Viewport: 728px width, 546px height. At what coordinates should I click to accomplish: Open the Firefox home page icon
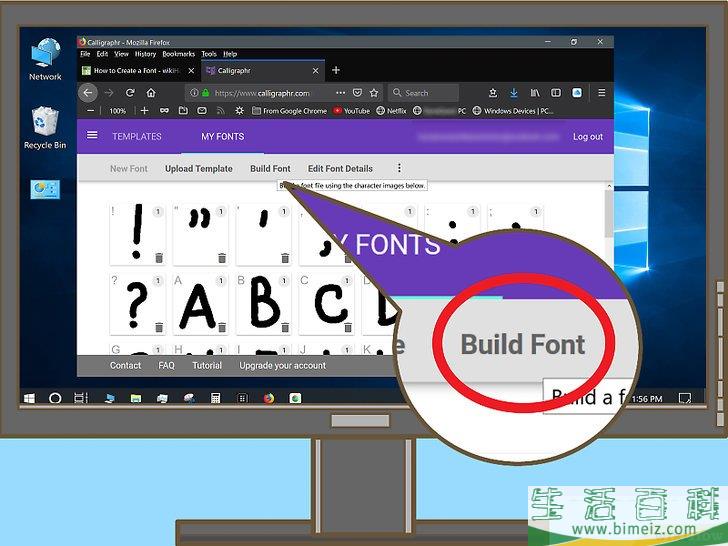151,93
